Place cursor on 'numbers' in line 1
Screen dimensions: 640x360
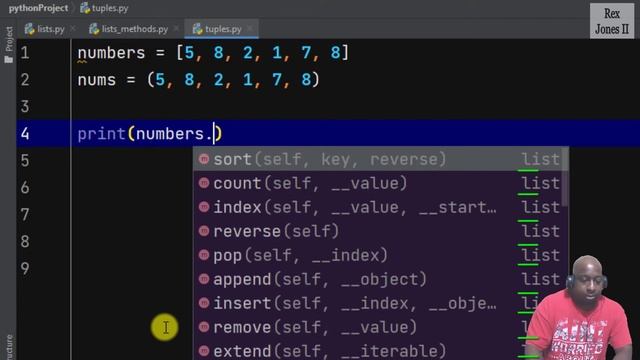[111, 53]
